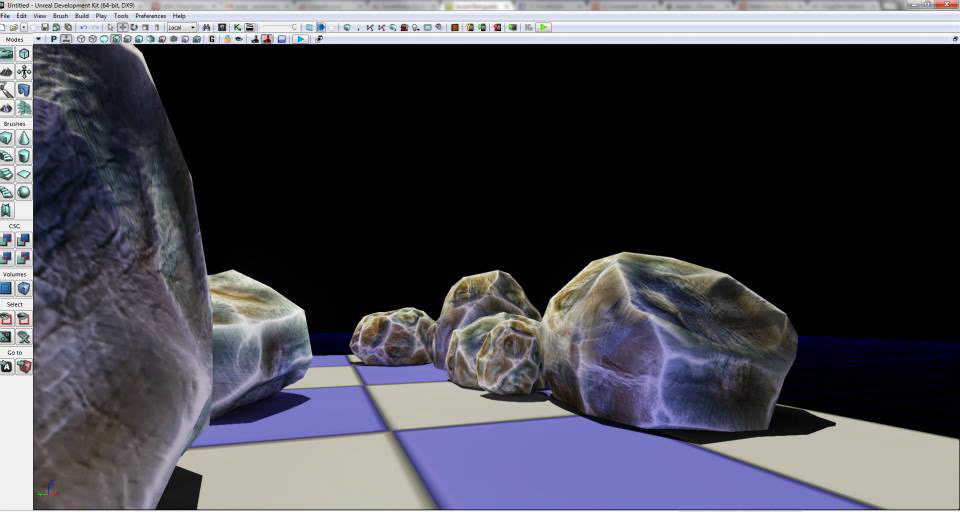Select Mesh paint brush mode icon
Image resolution: width=960 pixels, height=512 pixels.
(6, 90)
